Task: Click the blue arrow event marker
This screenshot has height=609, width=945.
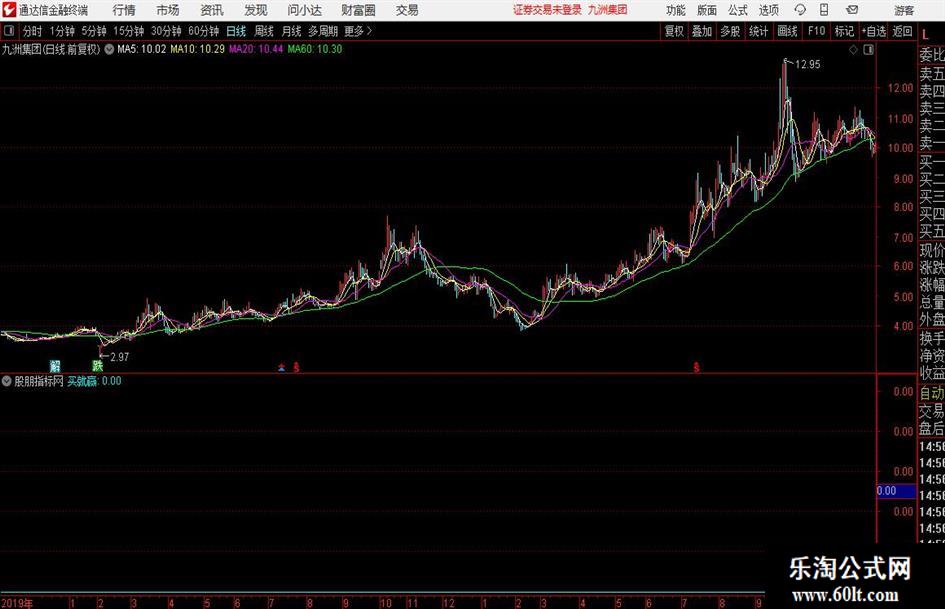Action: tap(281, 367)
